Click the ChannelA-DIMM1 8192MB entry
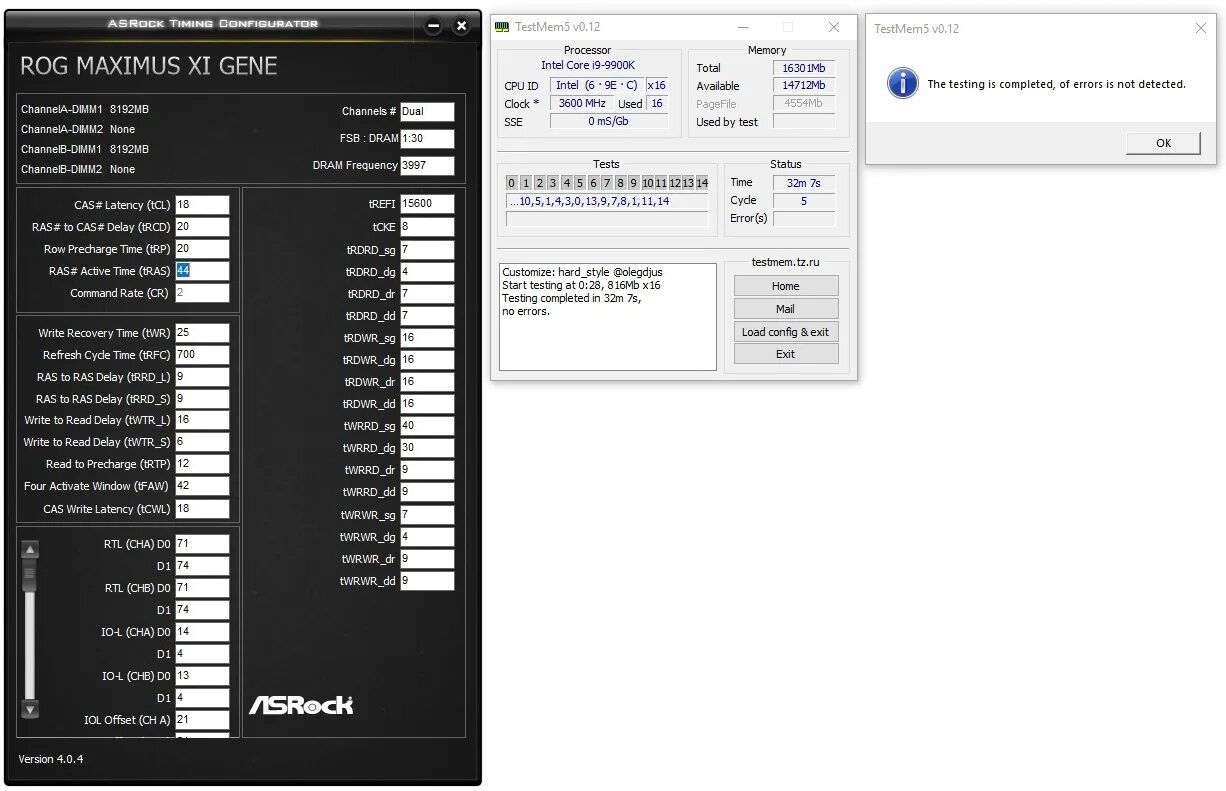The height and width of the screenshot is (791, 1226). 85,109
